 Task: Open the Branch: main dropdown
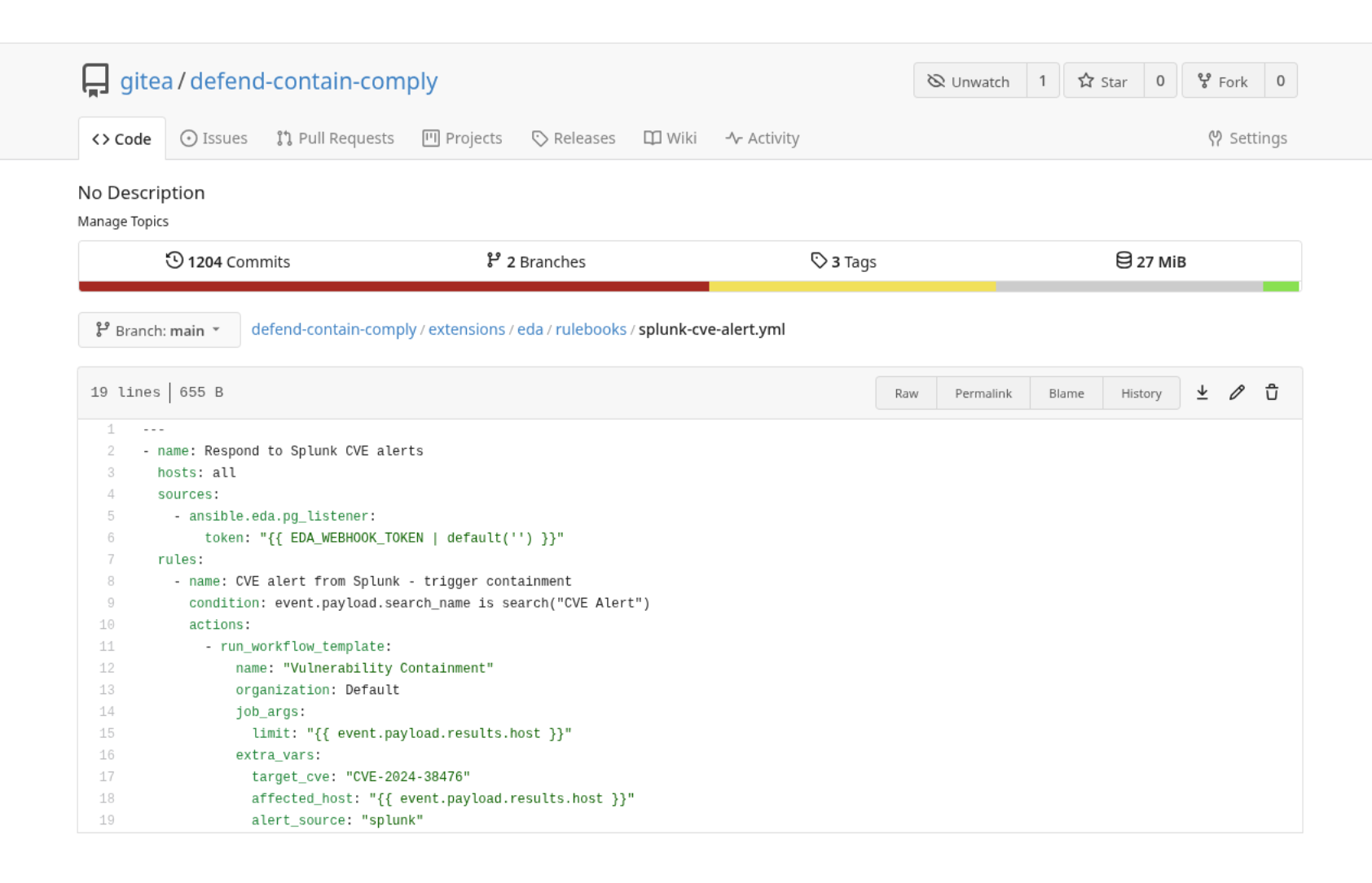coord(160,330)
